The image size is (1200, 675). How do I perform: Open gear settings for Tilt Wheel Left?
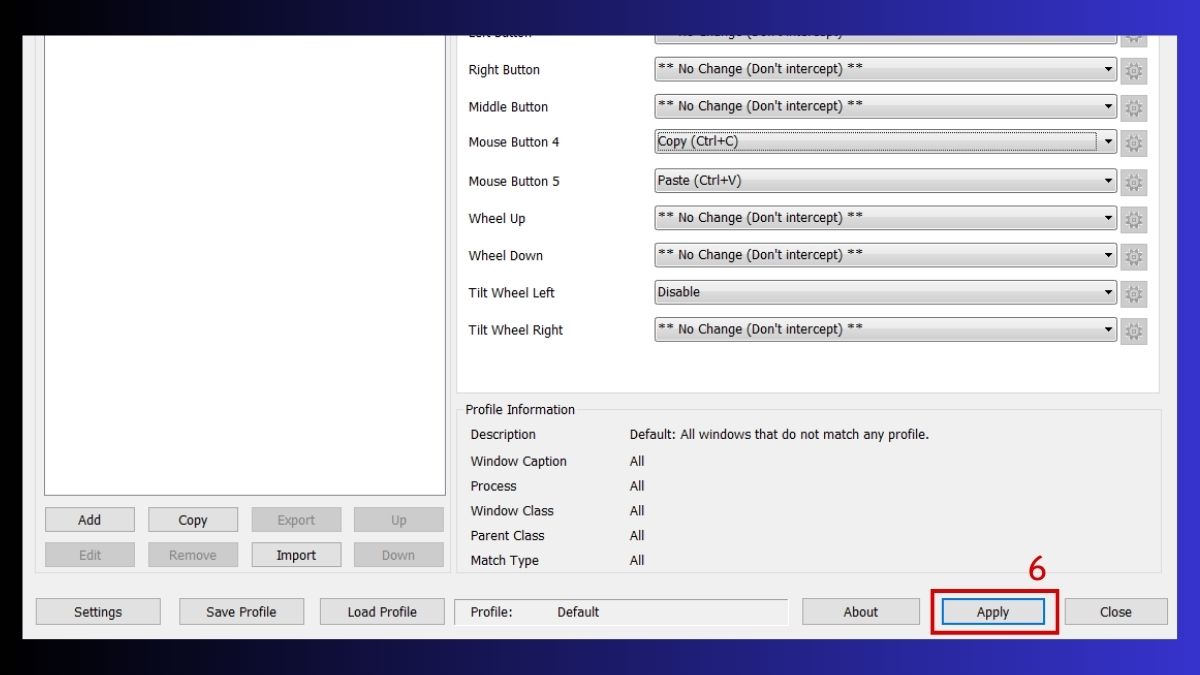click(1134, 294)
